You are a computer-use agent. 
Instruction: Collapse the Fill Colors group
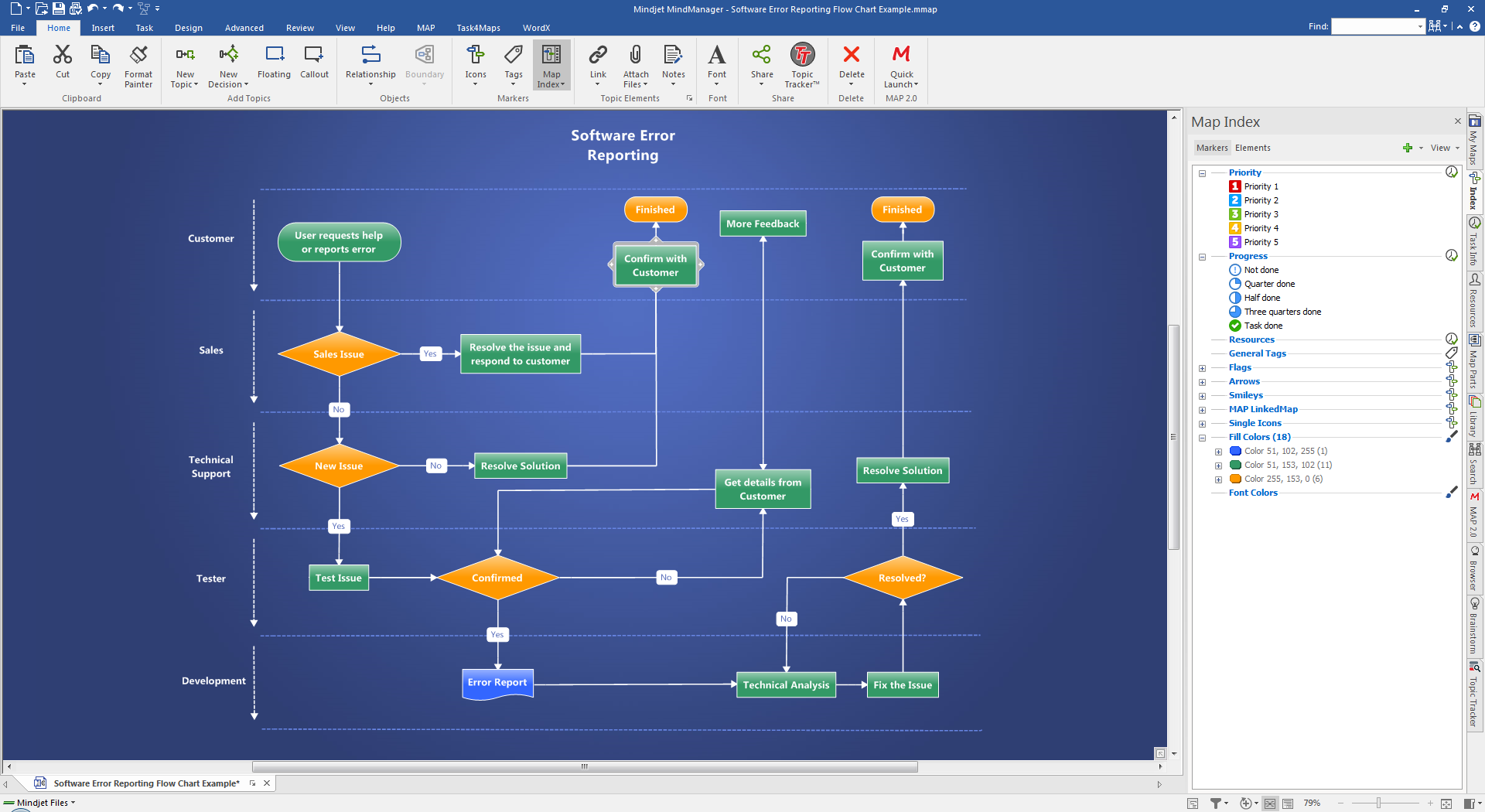tap(1203, 438)
